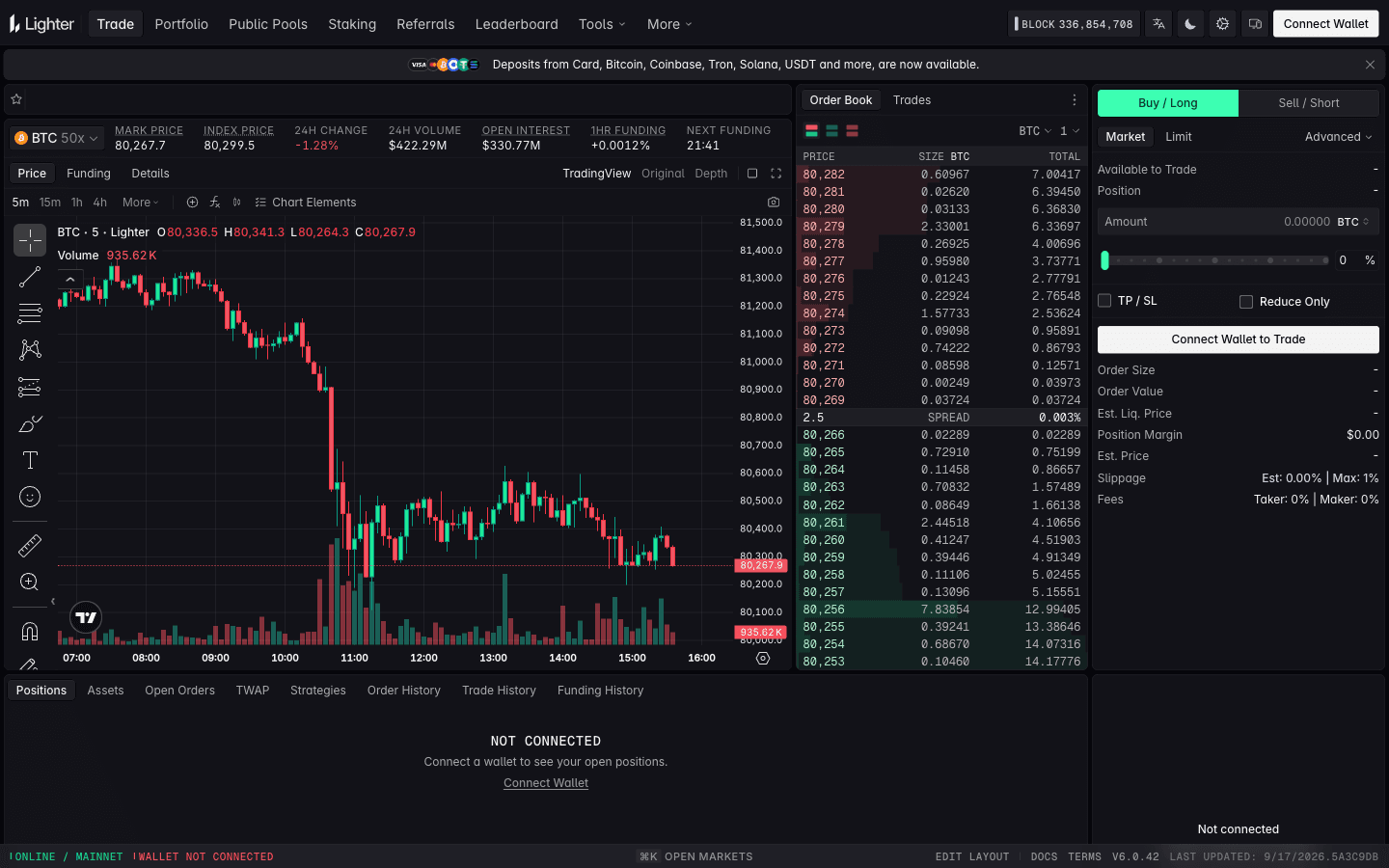Open Advanced order types dropdown

[x=1338, y=137]
